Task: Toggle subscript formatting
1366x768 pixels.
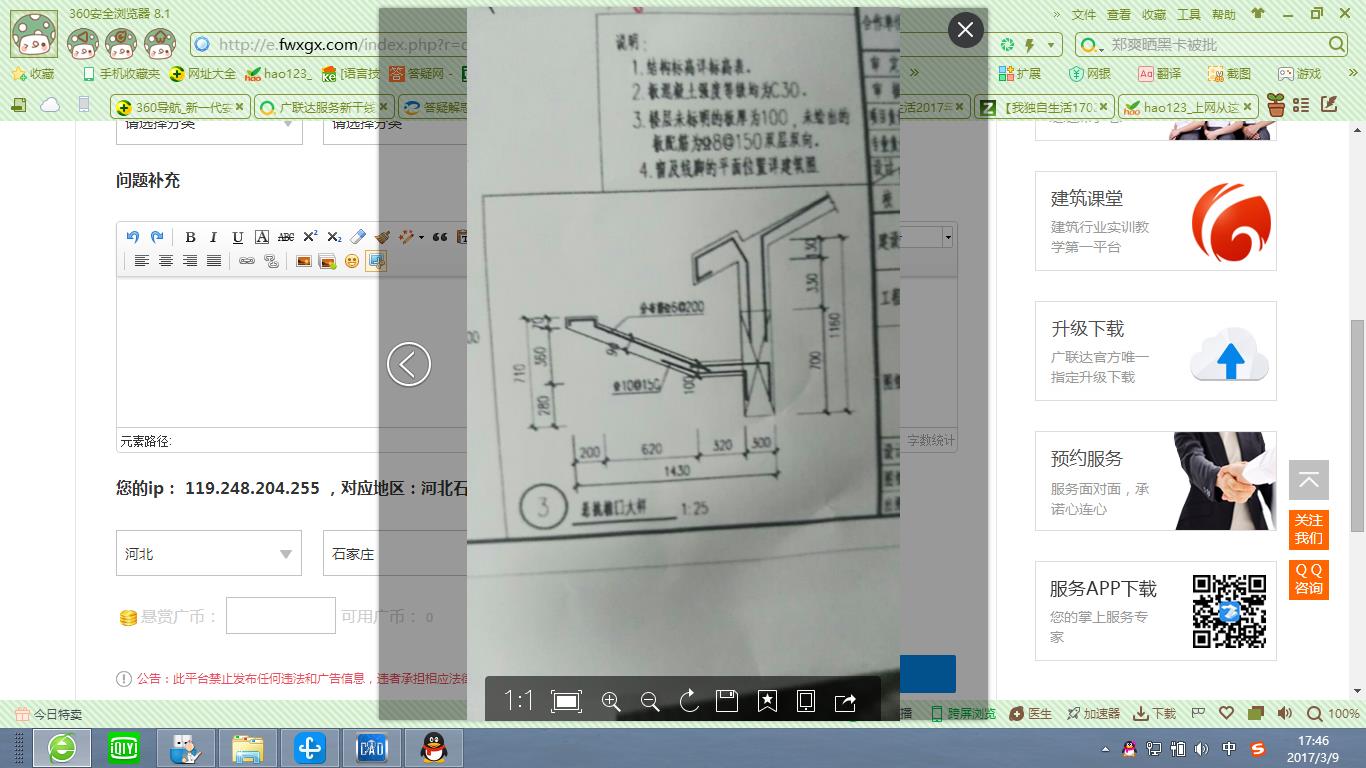Action: pyautogui.click(x=334, y=237)
